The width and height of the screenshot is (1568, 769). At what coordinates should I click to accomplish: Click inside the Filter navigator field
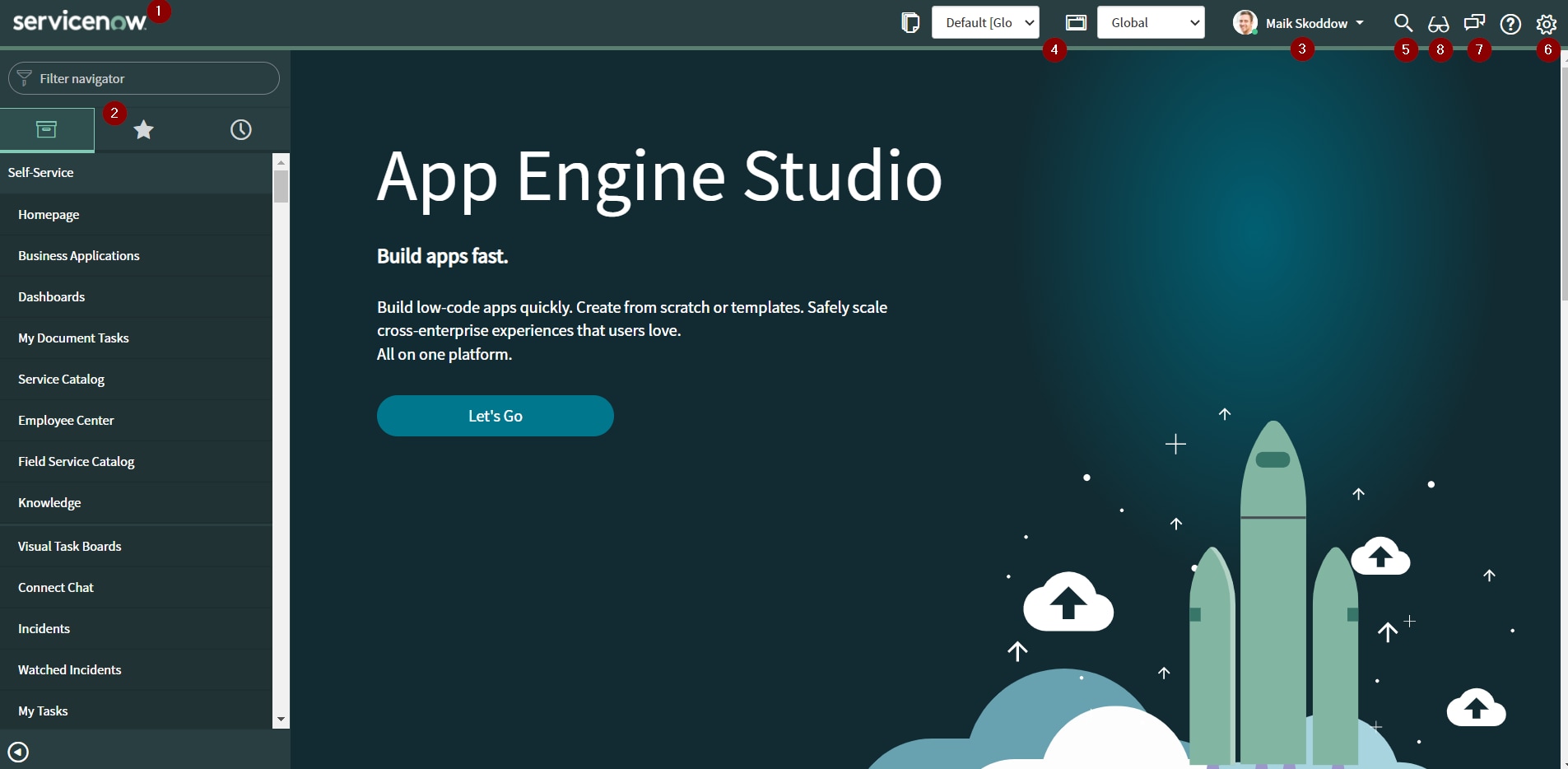[x=142, y=77]
